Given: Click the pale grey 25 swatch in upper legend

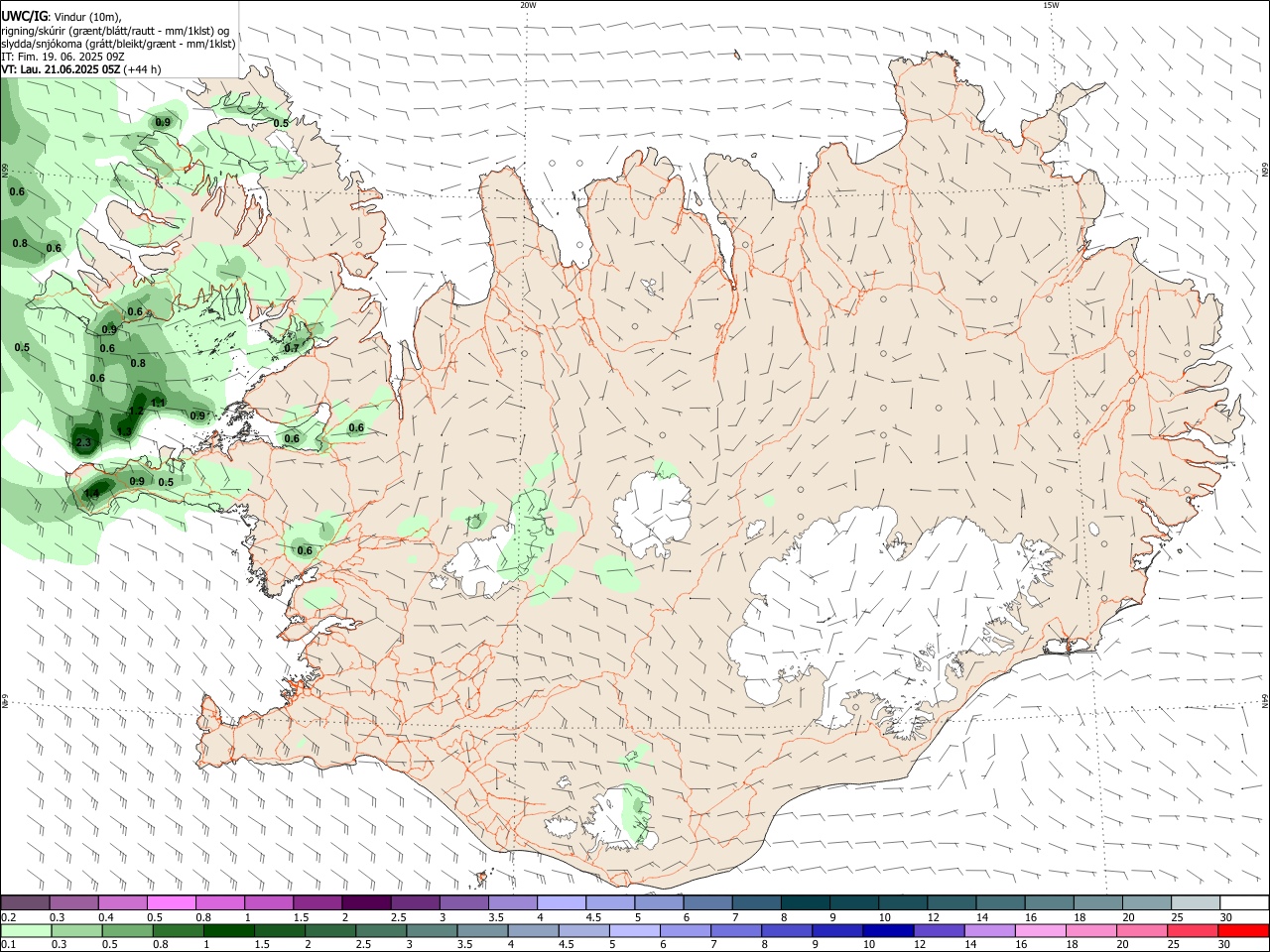Looking at the screenshot, I should [x=1196, y=902].
